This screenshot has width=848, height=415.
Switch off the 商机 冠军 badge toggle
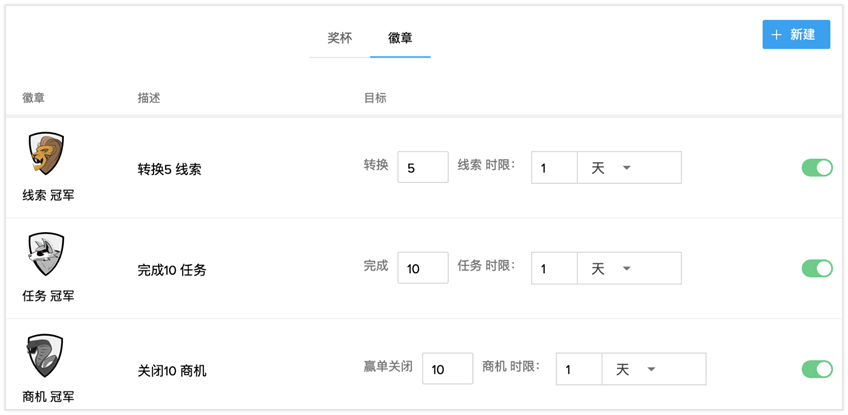click(x=817, y=369)
